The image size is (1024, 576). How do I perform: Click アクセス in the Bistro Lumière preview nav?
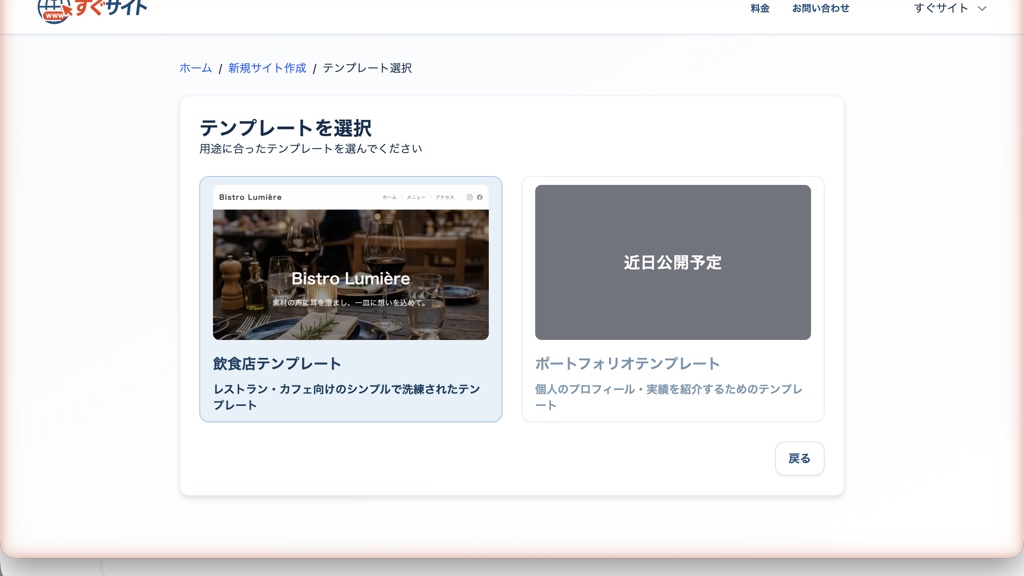tap(444, 197)
